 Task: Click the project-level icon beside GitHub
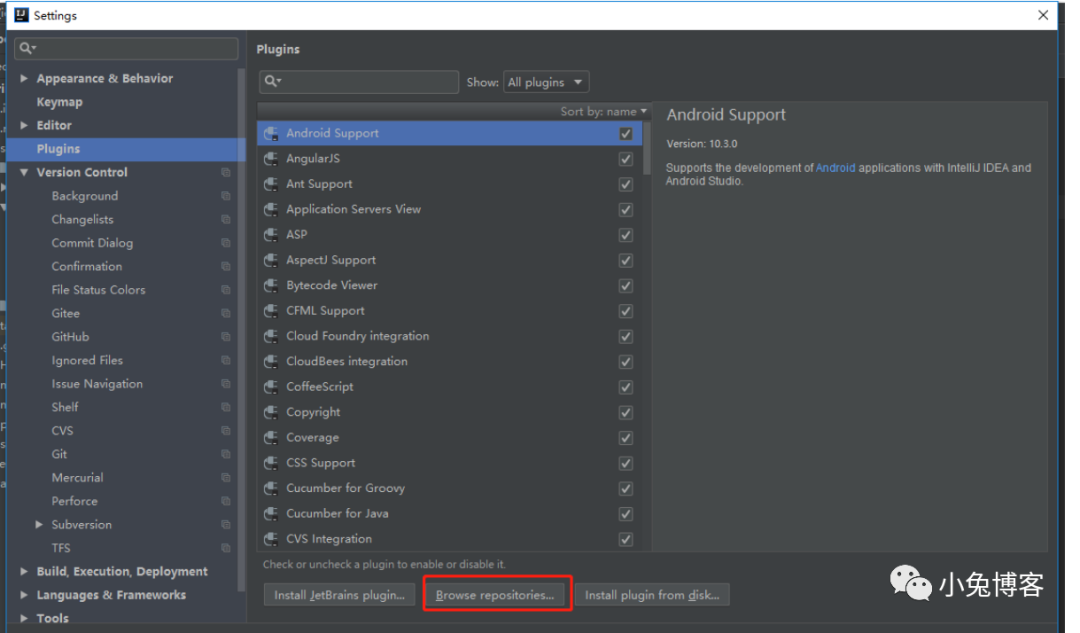pos(225,337)
